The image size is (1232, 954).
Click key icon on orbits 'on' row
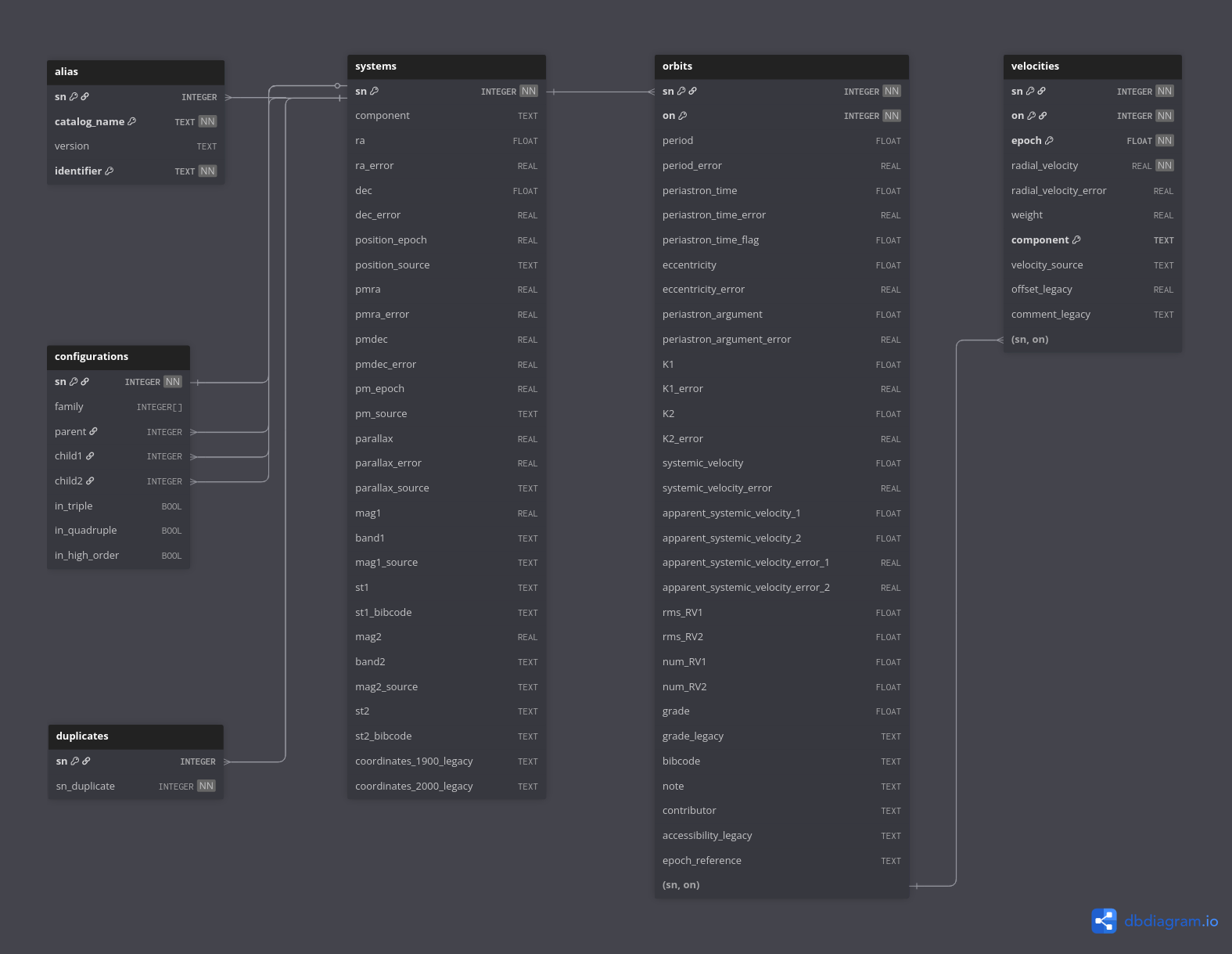click(x=682, y=116)
